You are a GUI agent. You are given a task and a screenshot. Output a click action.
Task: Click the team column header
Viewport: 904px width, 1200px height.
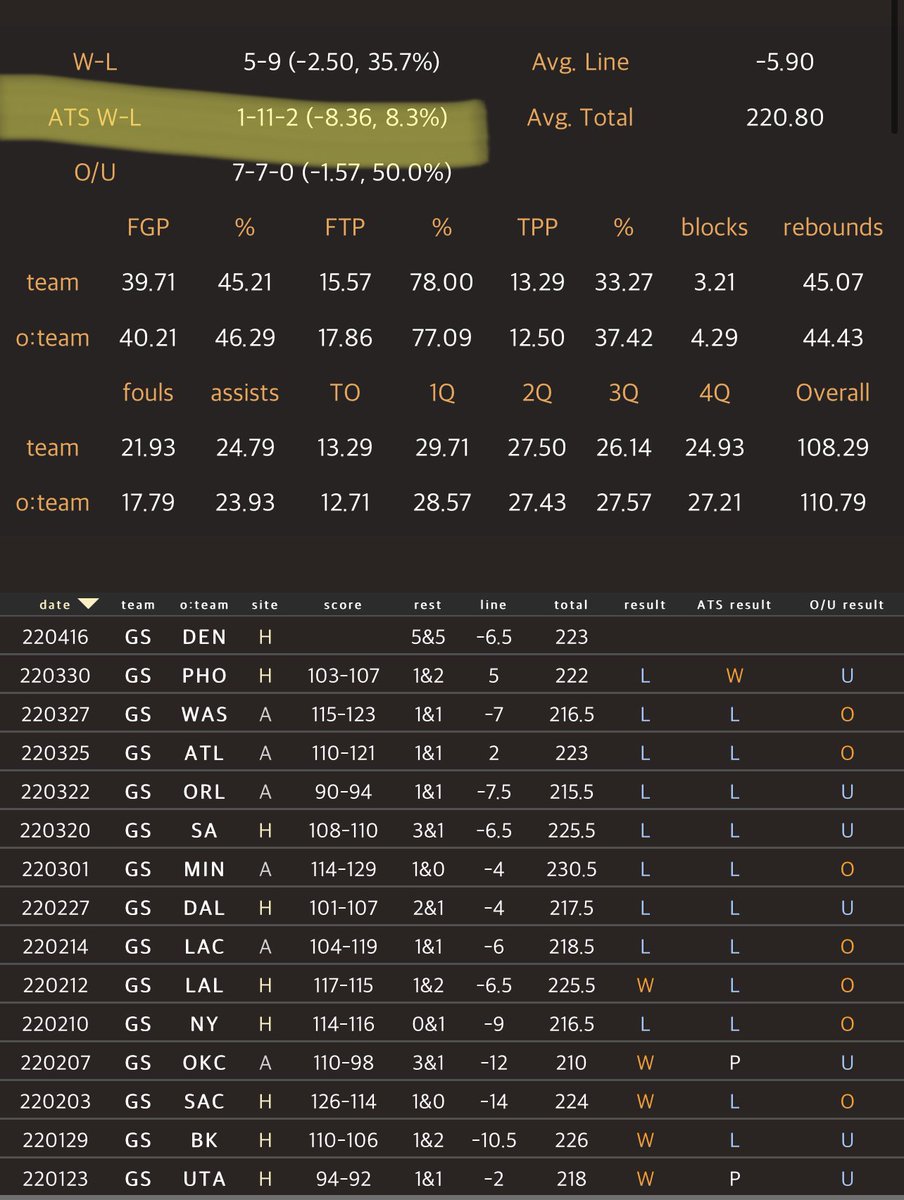tap(138, 604)
